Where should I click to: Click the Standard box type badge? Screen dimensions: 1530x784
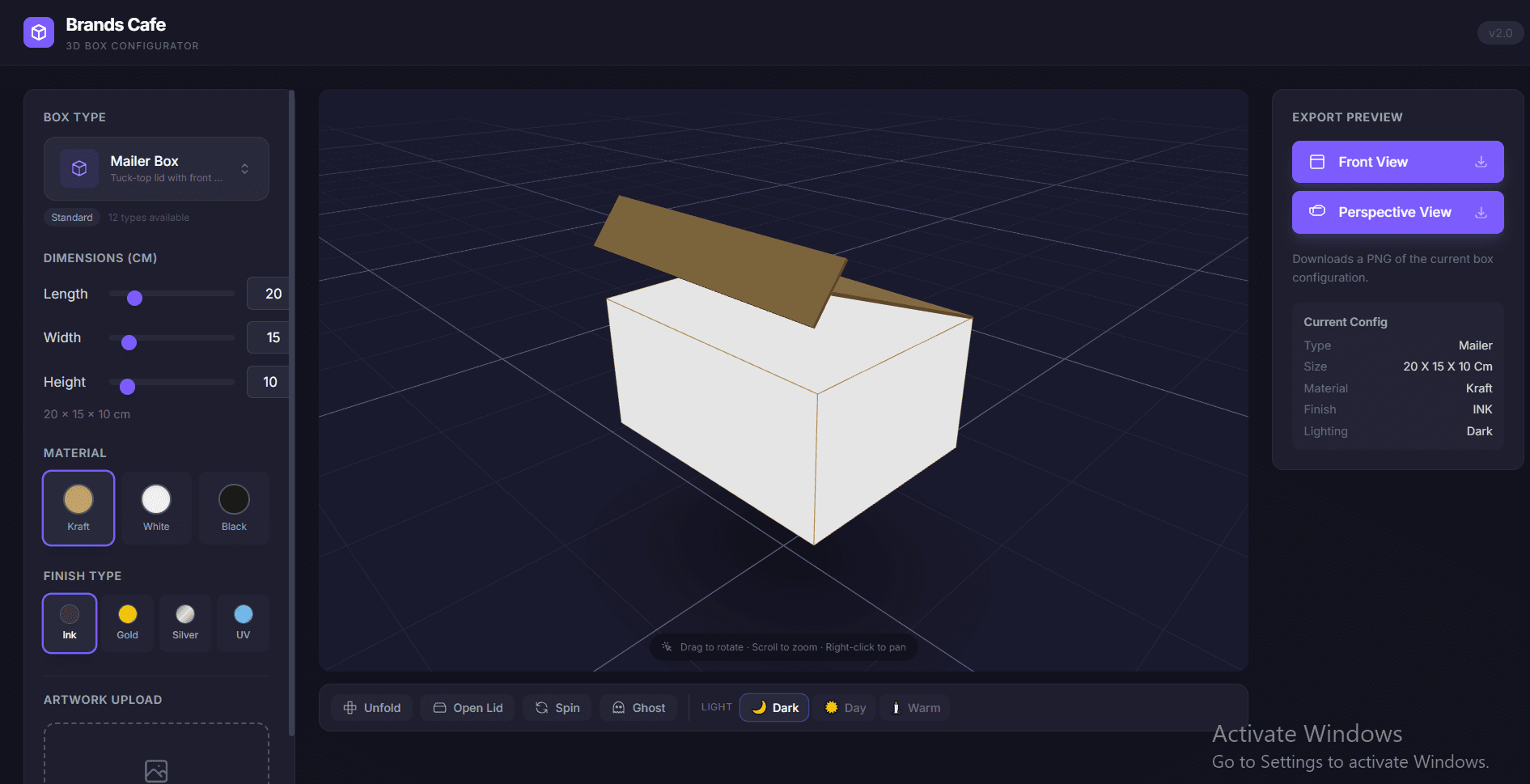[x=72, y=217]
